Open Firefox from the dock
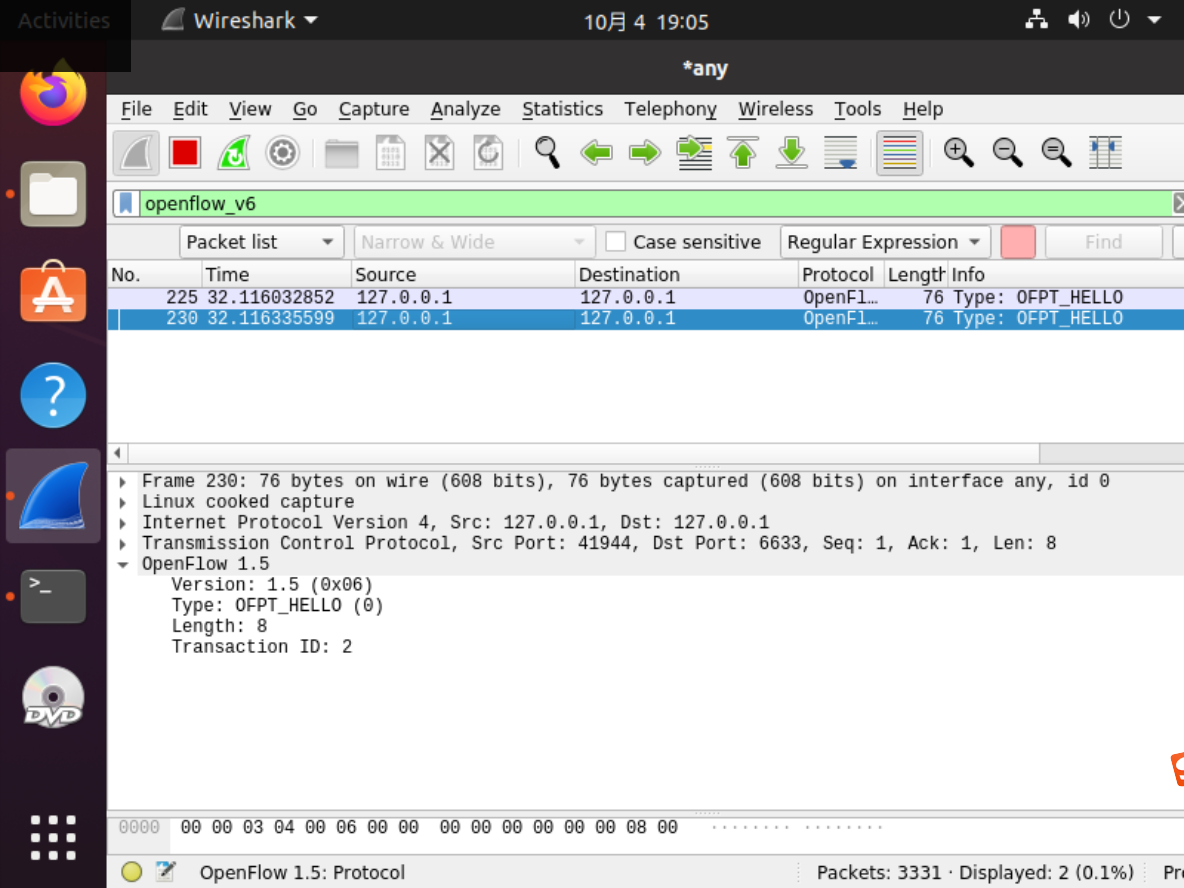 point(53,94)
